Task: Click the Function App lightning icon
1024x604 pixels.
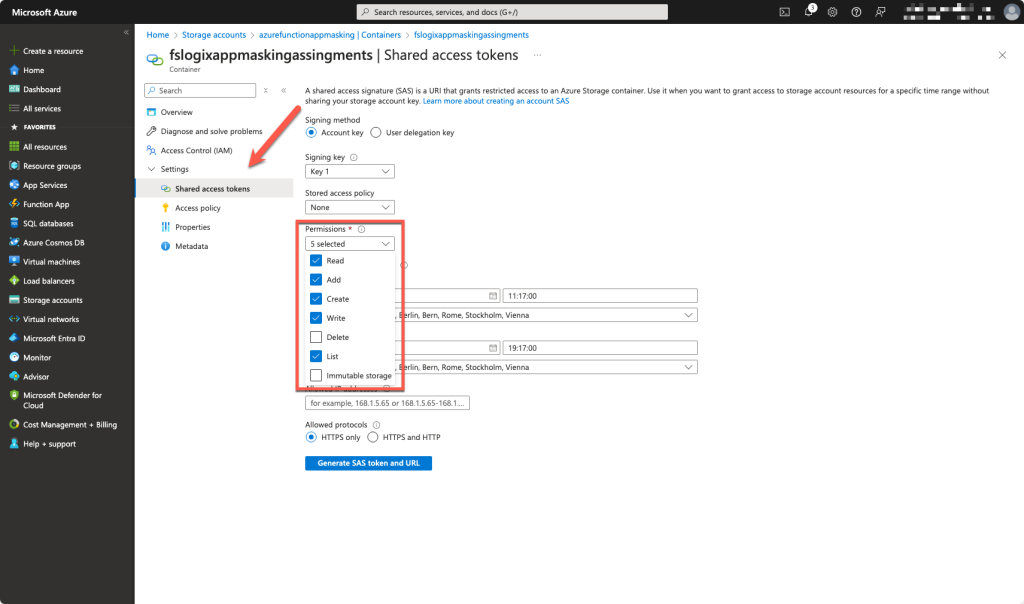Action: point(14,204)
